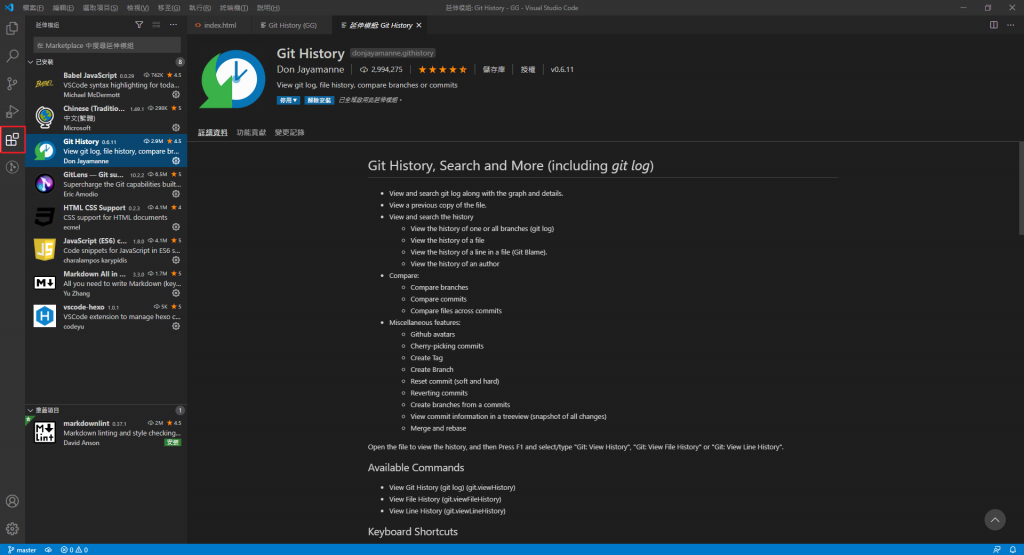Open the extensions panel more actions menu

(x=173, y=25)
